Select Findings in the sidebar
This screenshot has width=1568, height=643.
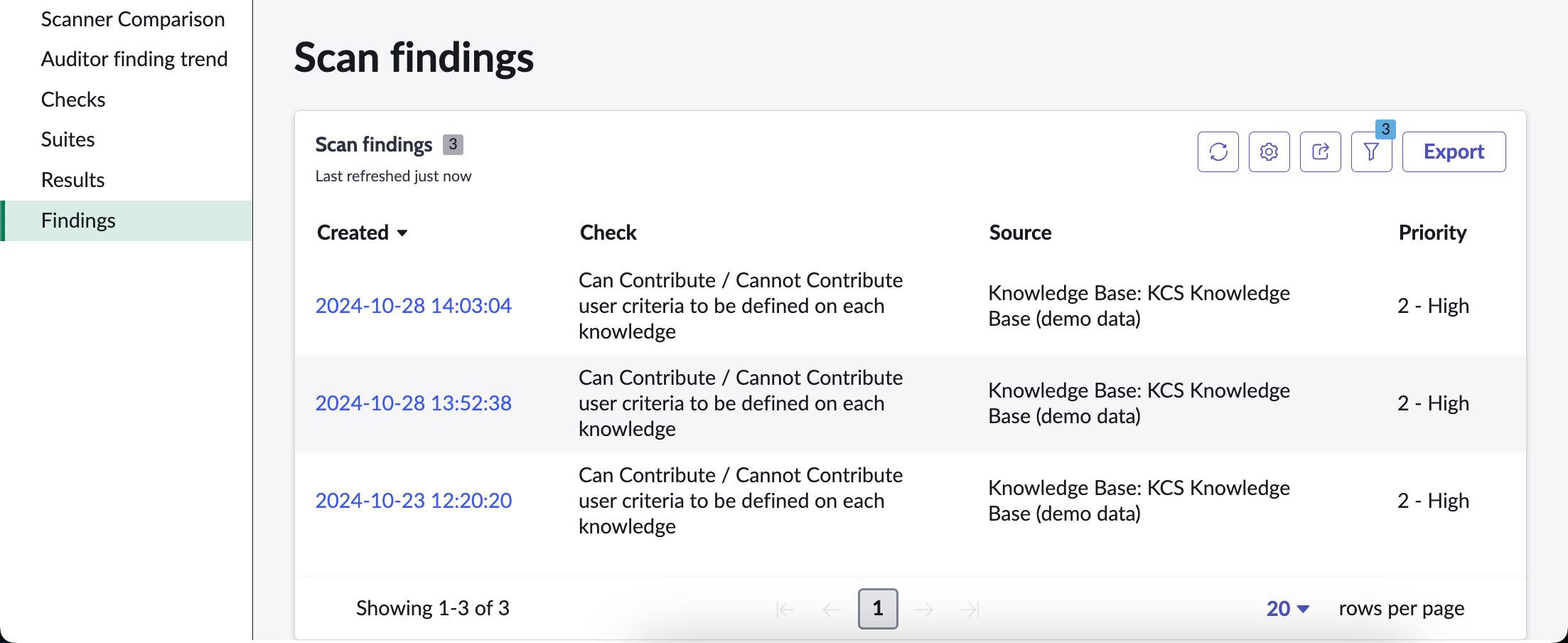coord(127,220)
